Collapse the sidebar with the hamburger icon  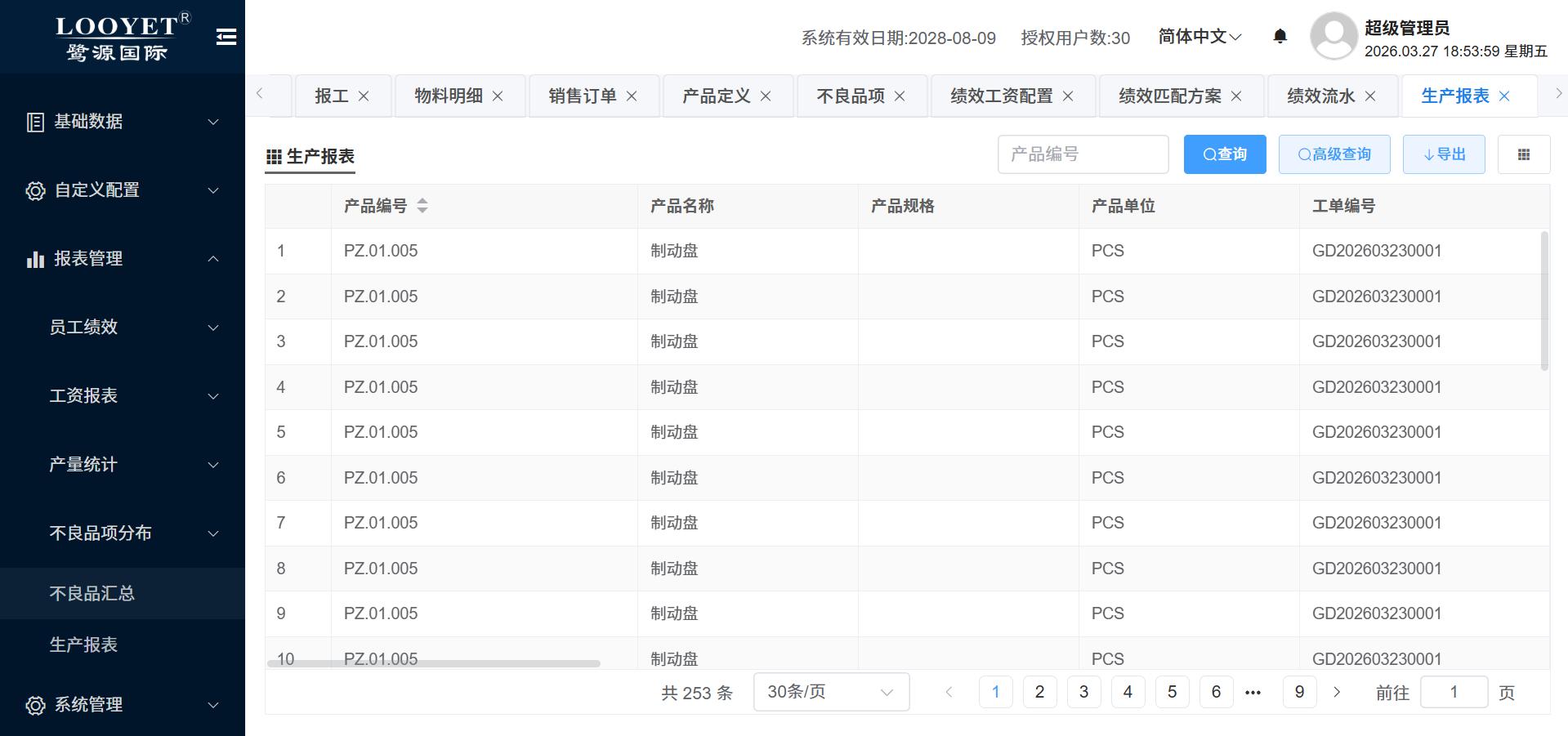226,37
